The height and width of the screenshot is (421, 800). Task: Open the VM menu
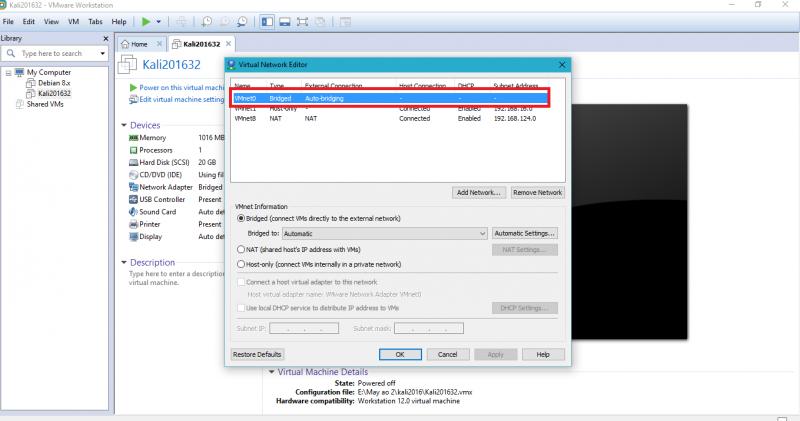[73, 21]
